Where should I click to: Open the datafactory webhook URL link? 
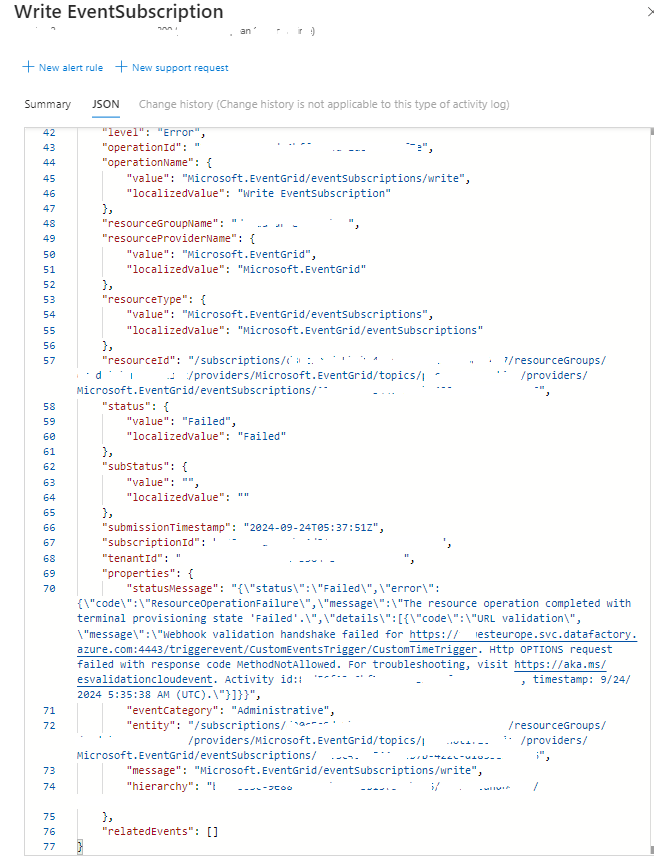tap(357, 642)
